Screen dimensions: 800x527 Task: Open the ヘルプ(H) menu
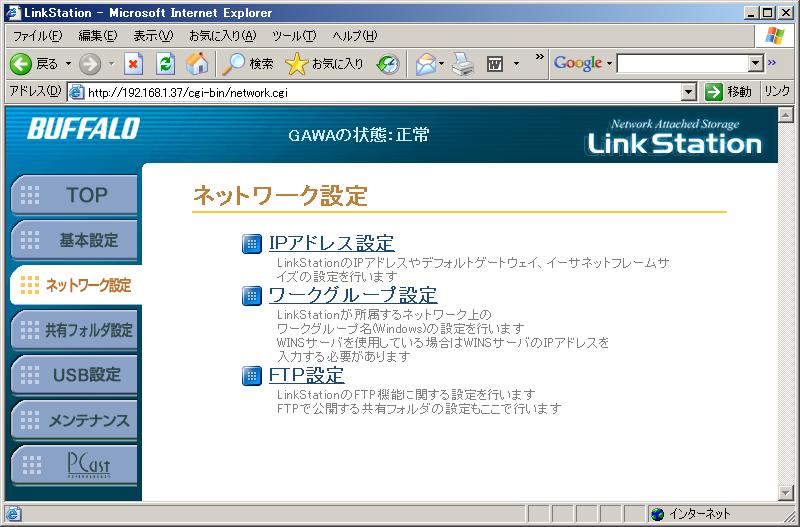355,36
